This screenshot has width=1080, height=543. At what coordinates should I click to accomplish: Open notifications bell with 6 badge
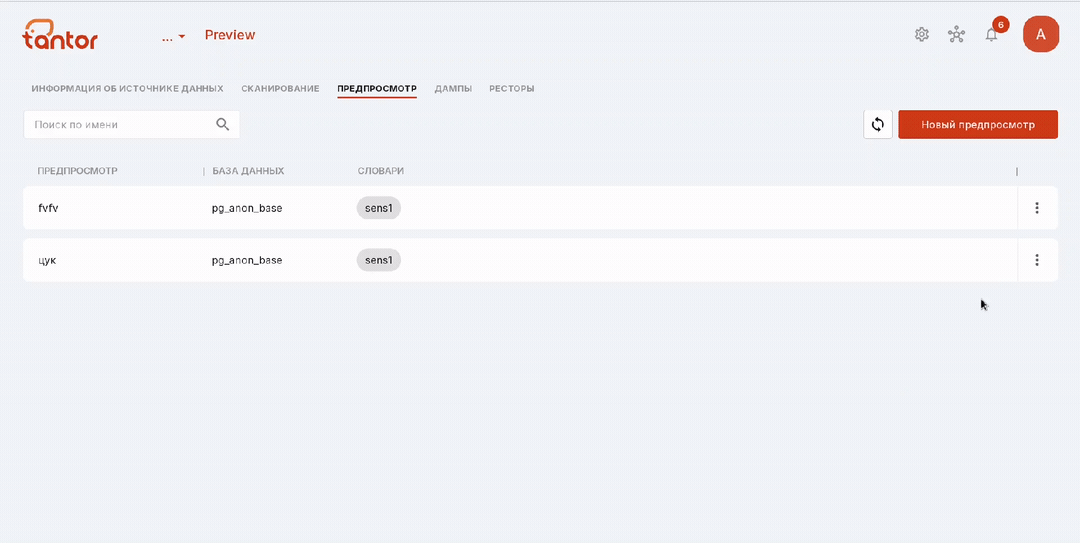coord(992,34)
